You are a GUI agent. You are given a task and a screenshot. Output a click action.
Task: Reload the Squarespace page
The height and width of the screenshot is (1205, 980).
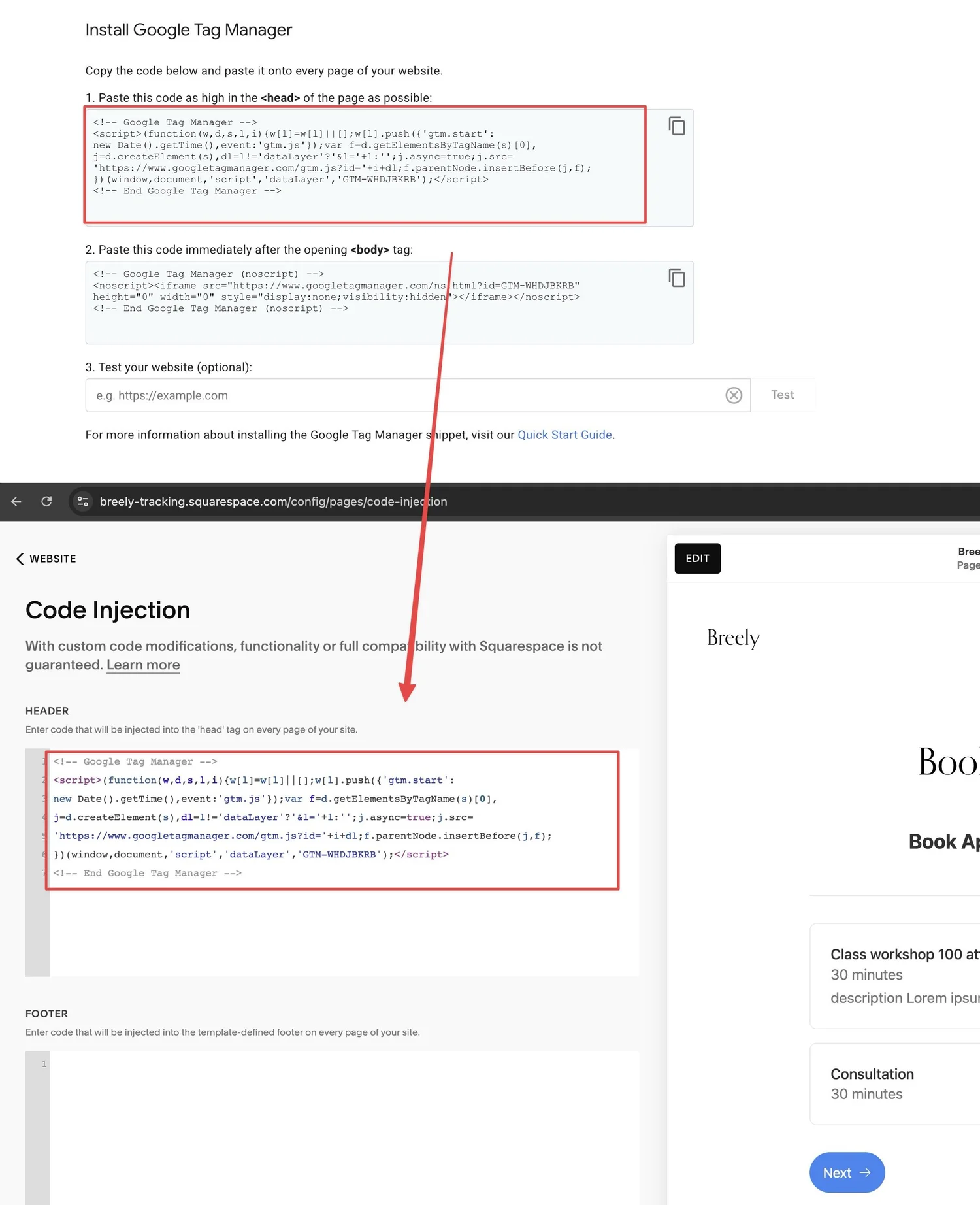(46, 501)
